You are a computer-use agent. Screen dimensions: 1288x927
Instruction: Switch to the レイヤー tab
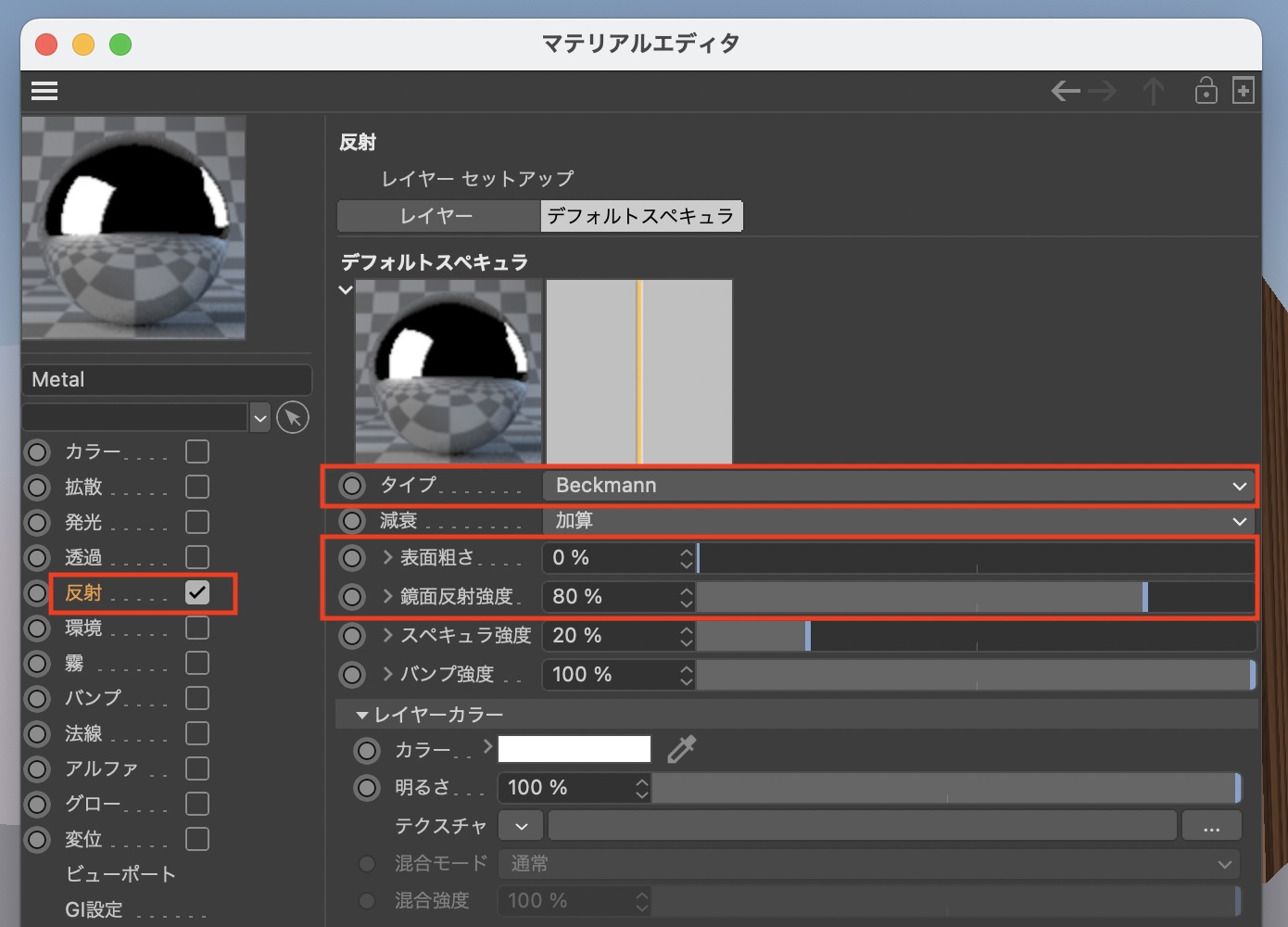click(437, 216)
